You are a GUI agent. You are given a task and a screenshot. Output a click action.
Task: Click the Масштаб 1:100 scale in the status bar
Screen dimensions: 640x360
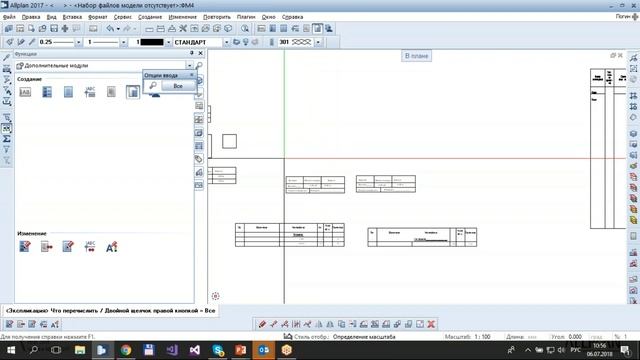[468, 337]
